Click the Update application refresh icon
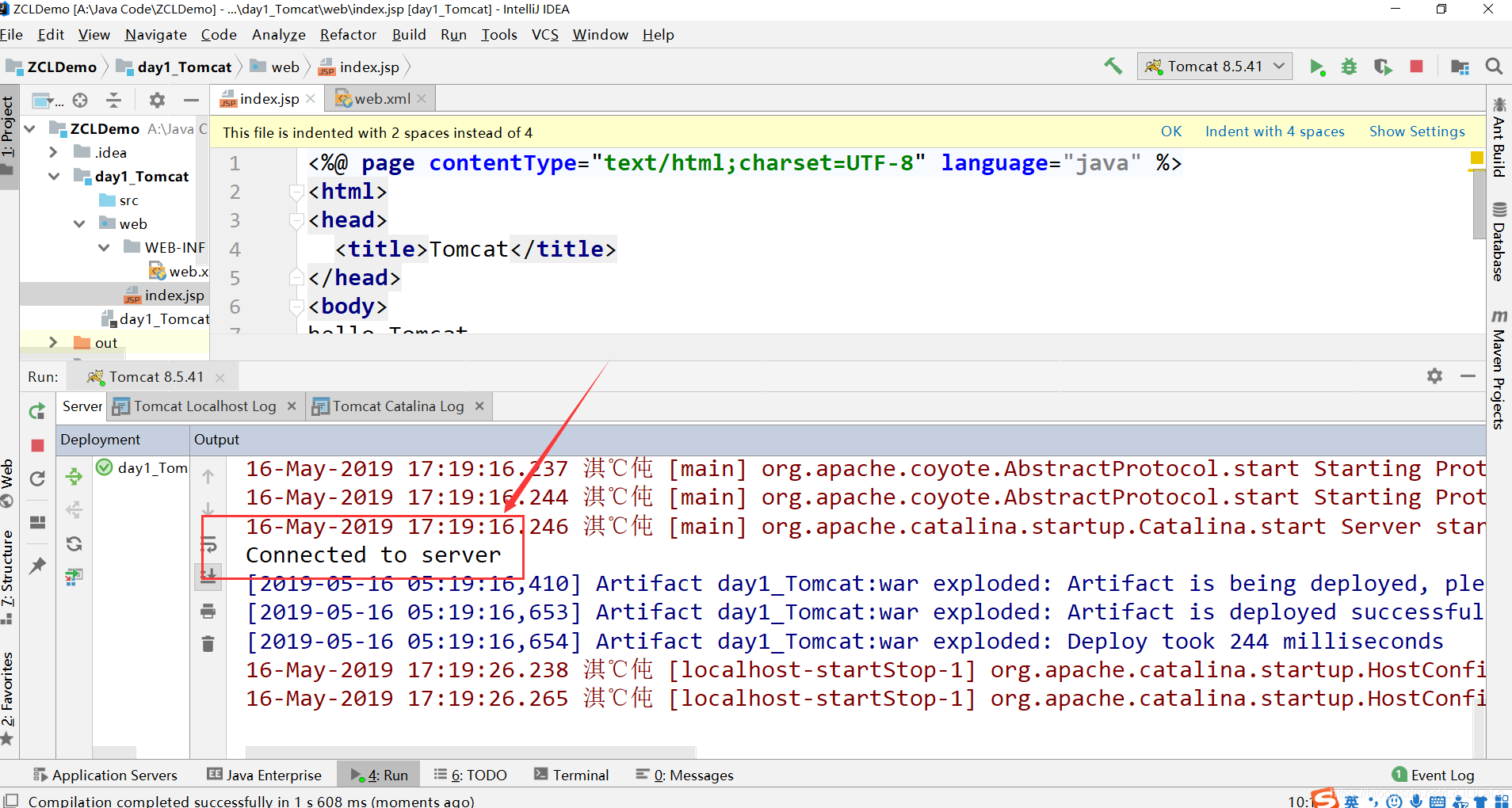This screenshot has width=1512, height=808. click(37, 478)
